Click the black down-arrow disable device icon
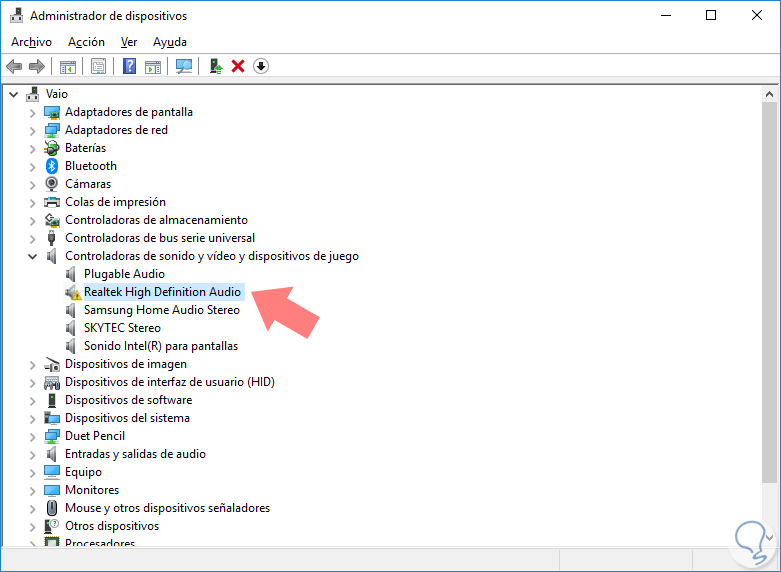The image size is (781, 572). coord(261,66)
